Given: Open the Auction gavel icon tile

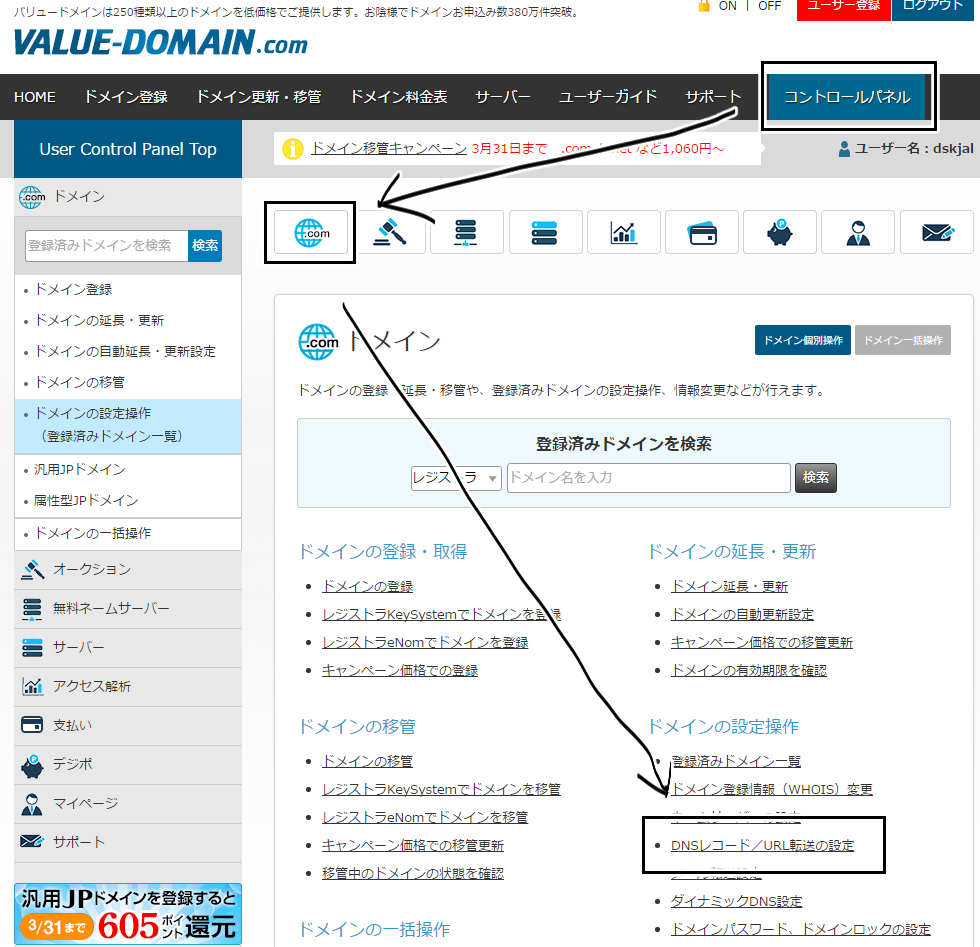Looking at the screenshot, I should click(x=389, y=233).
